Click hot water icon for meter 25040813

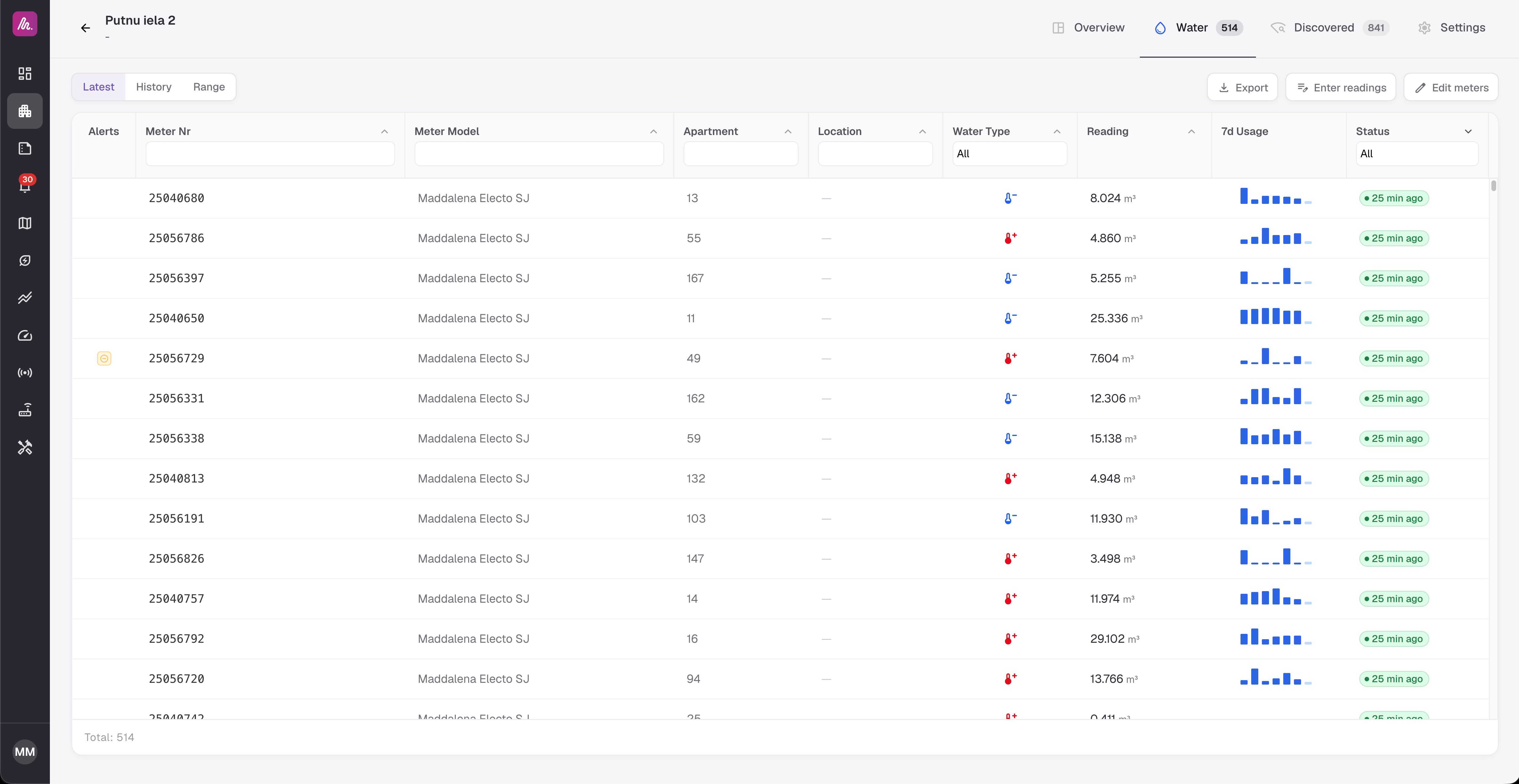click(1010, 479)
